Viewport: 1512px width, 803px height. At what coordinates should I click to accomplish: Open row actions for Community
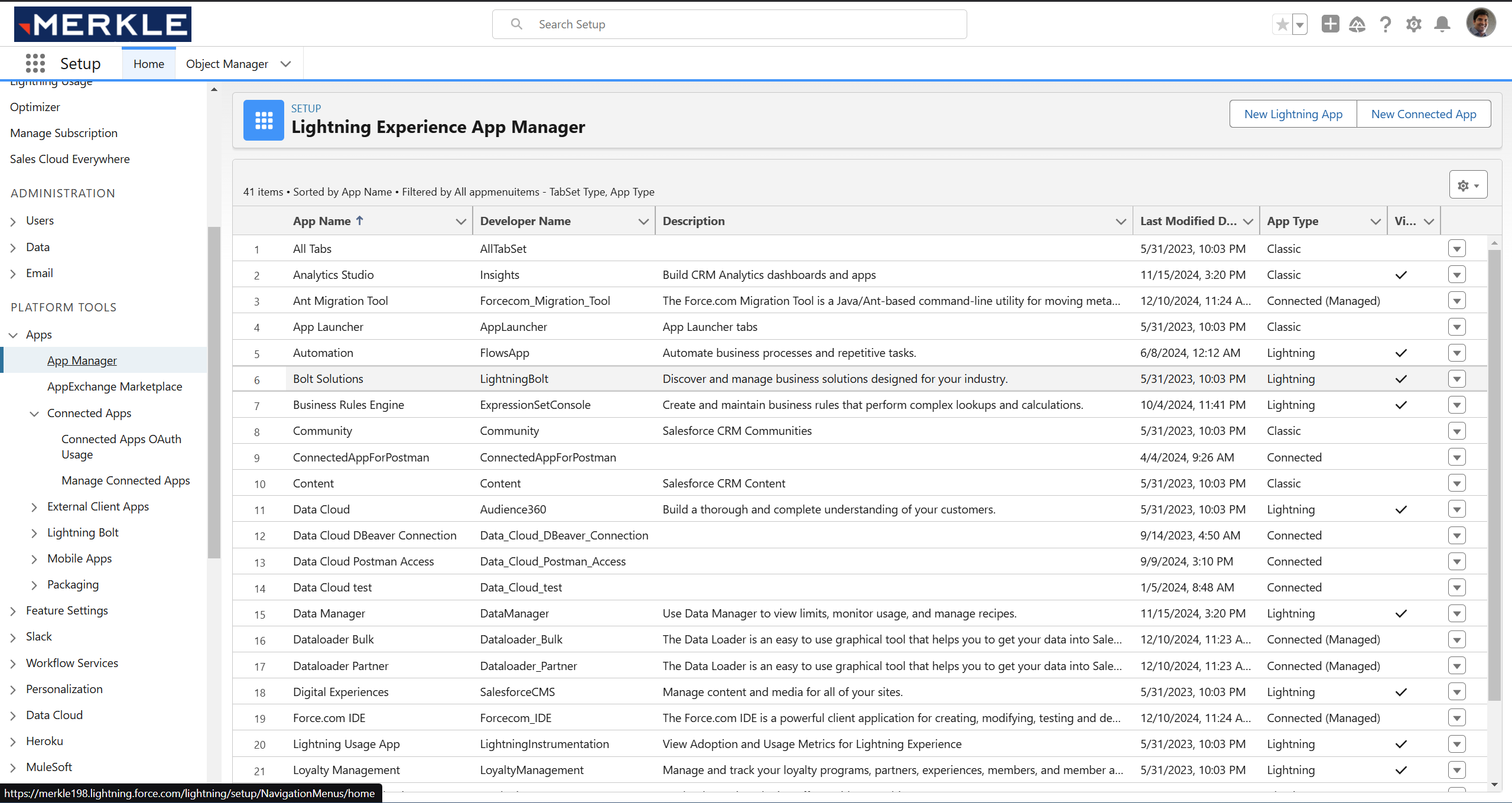pyautogui.click(x=1456, y=431)
